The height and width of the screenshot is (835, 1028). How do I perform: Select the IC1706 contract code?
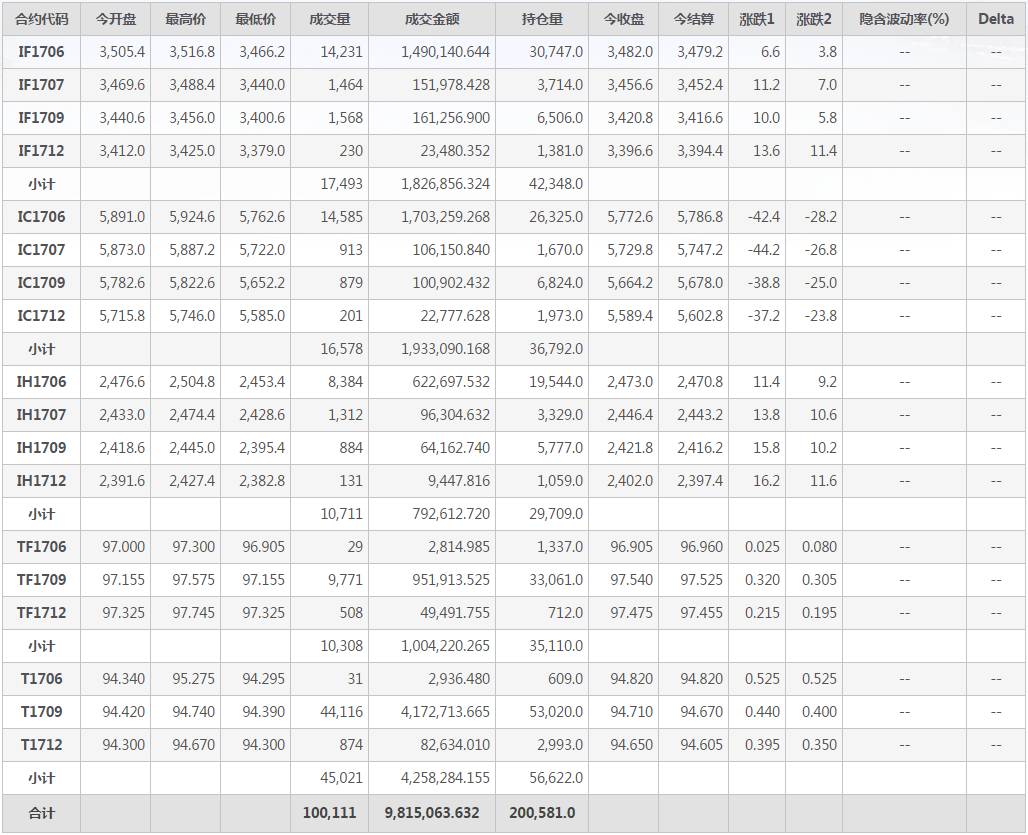pos(41,217)
